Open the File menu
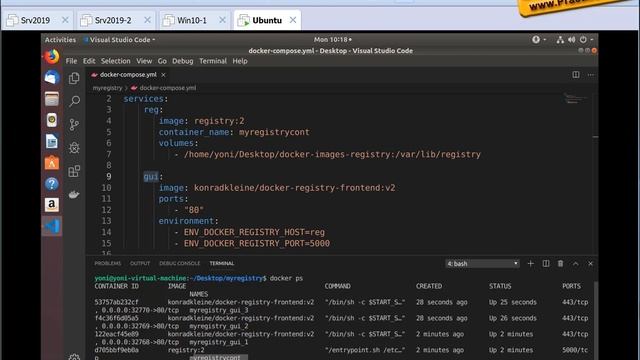The width and height of the screenshot is (640, 360). [71, 61]
